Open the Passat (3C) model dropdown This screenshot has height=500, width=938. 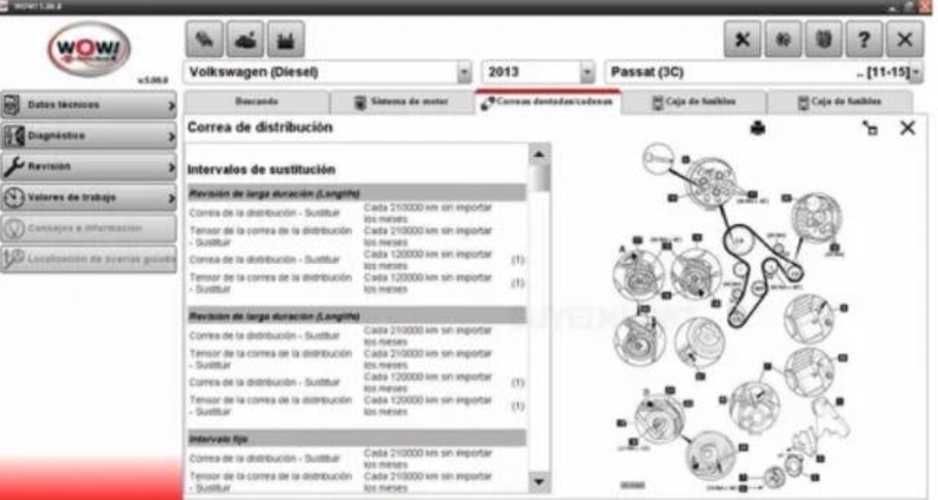(916, 73)
